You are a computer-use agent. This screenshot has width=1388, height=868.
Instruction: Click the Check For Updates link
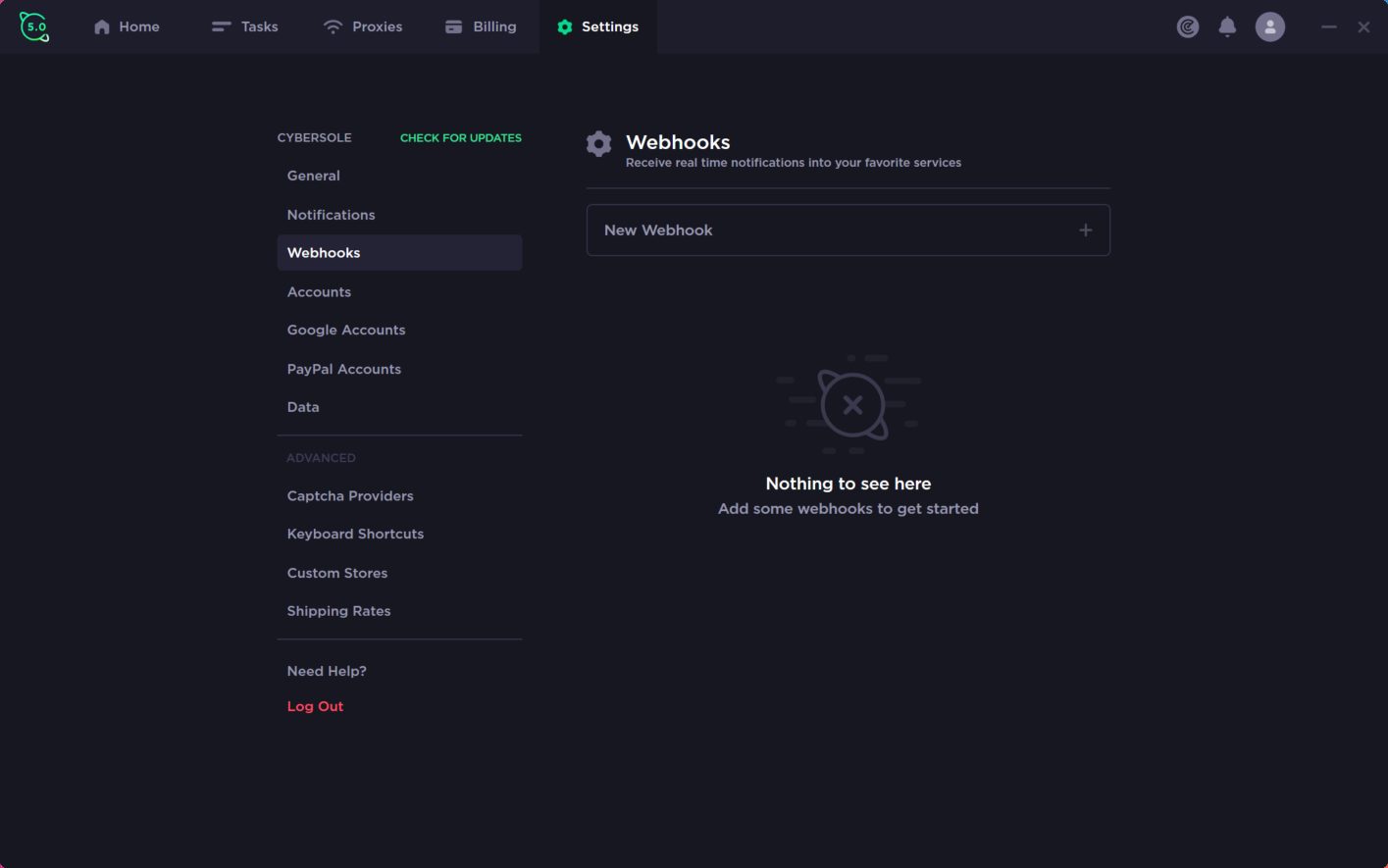461,138
